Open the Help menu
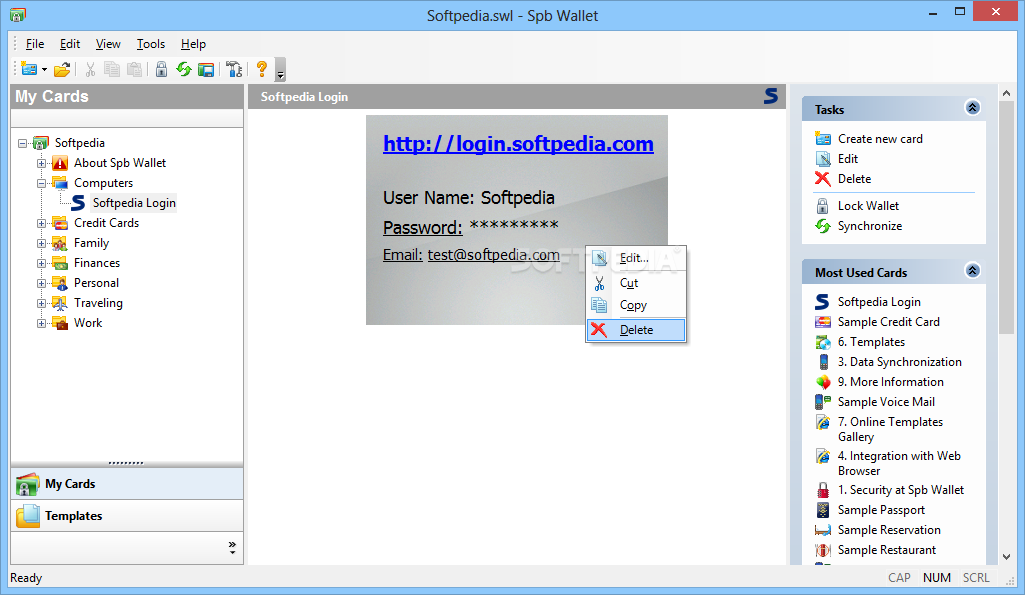 tap(193, 44)
